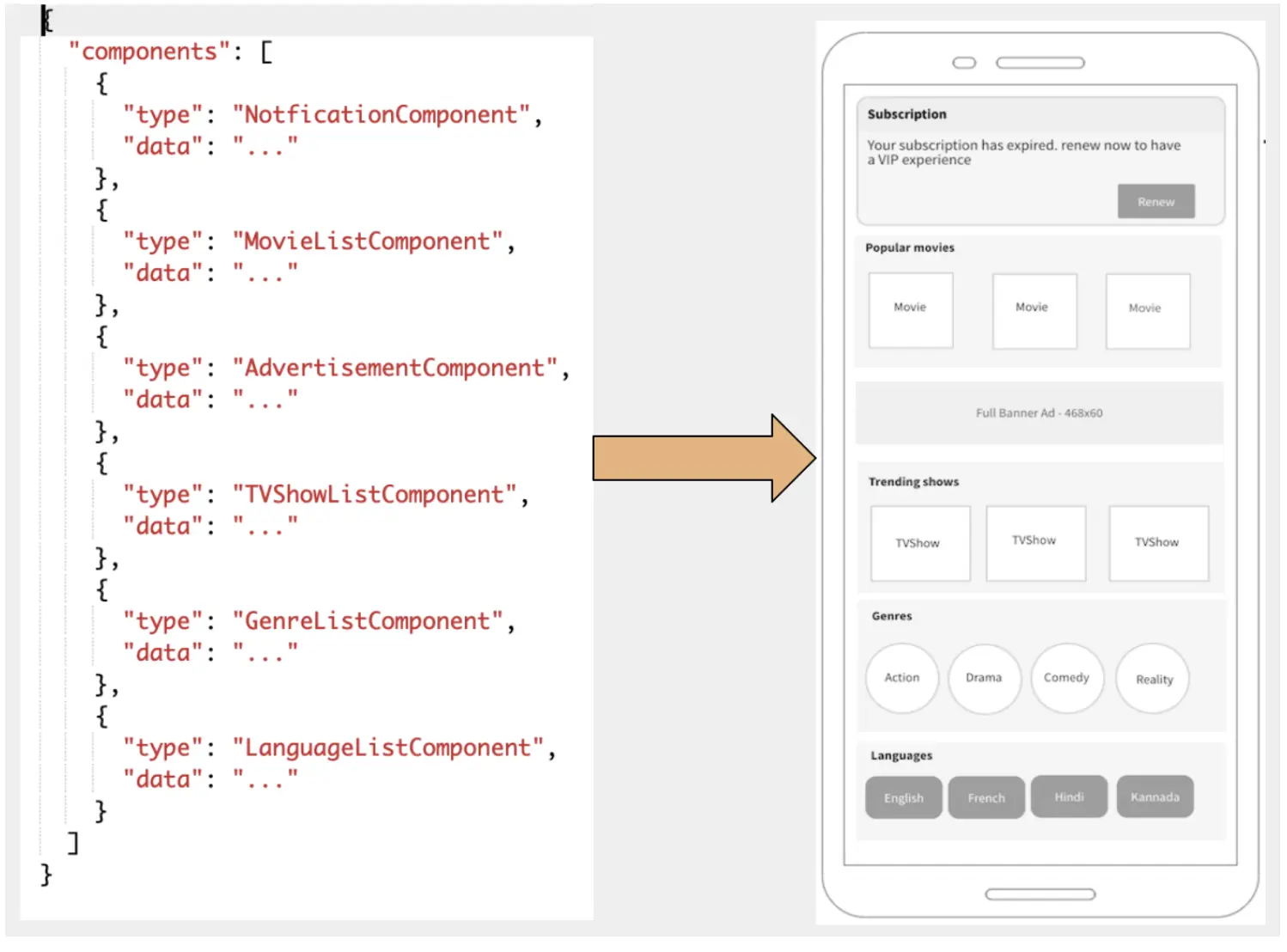Image resolution: width=1287 pixels, height=952 pixels.
Task: Select the French language chip
Action: 986,797
